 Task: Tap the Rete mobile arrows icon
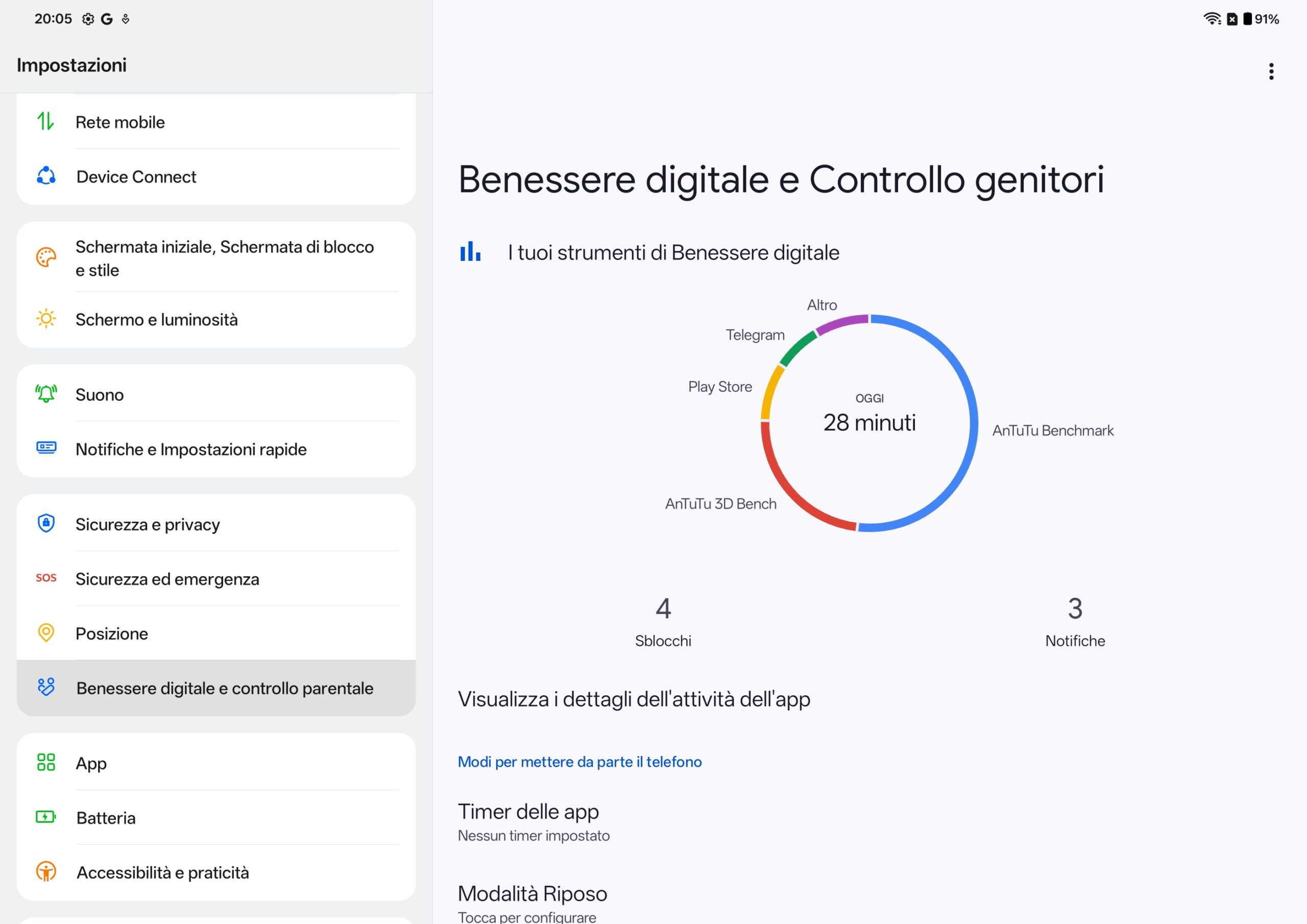(45, 121)
